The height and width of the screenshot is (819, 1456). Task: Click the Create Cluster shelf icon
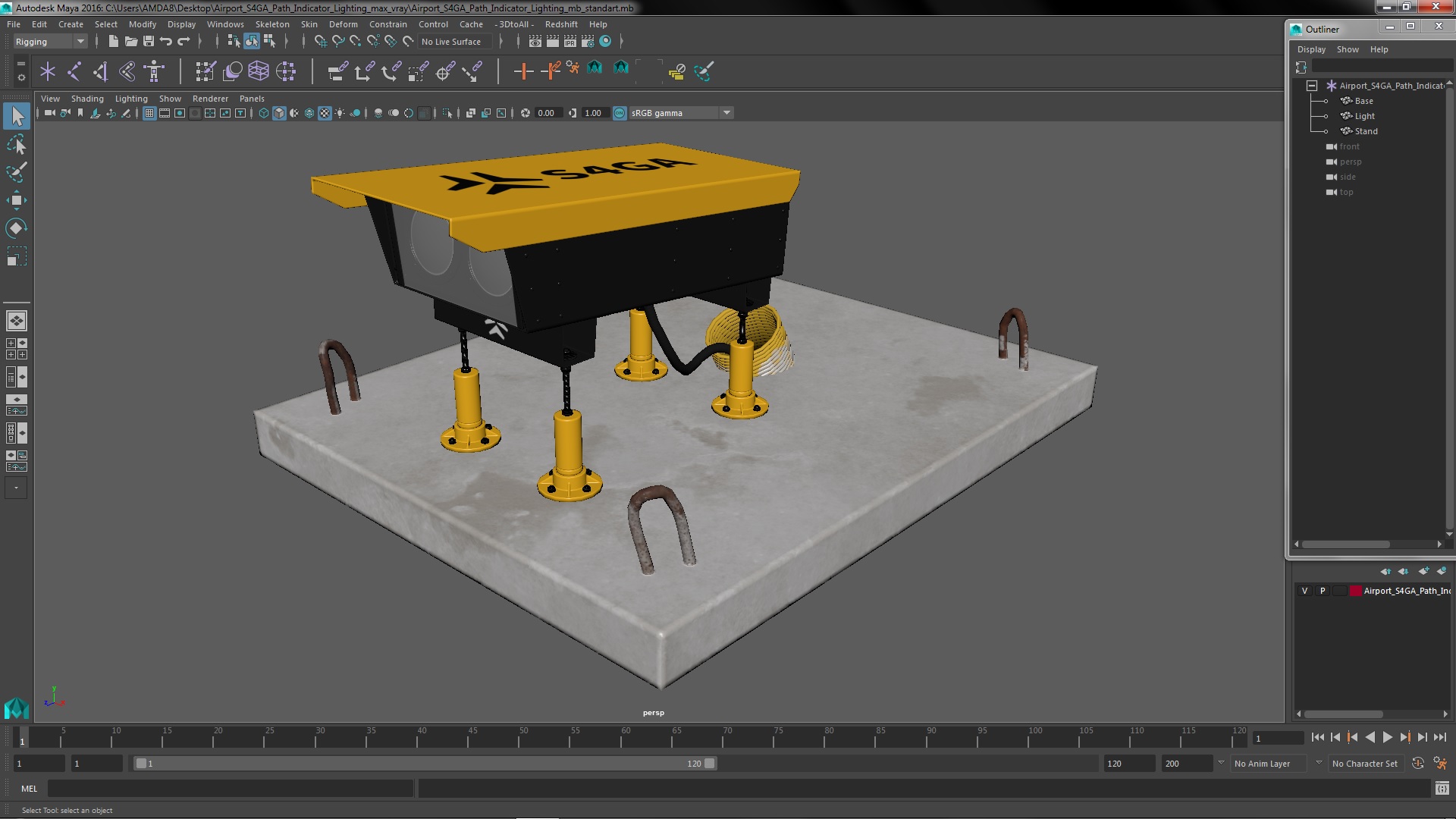tap(286, 72)
